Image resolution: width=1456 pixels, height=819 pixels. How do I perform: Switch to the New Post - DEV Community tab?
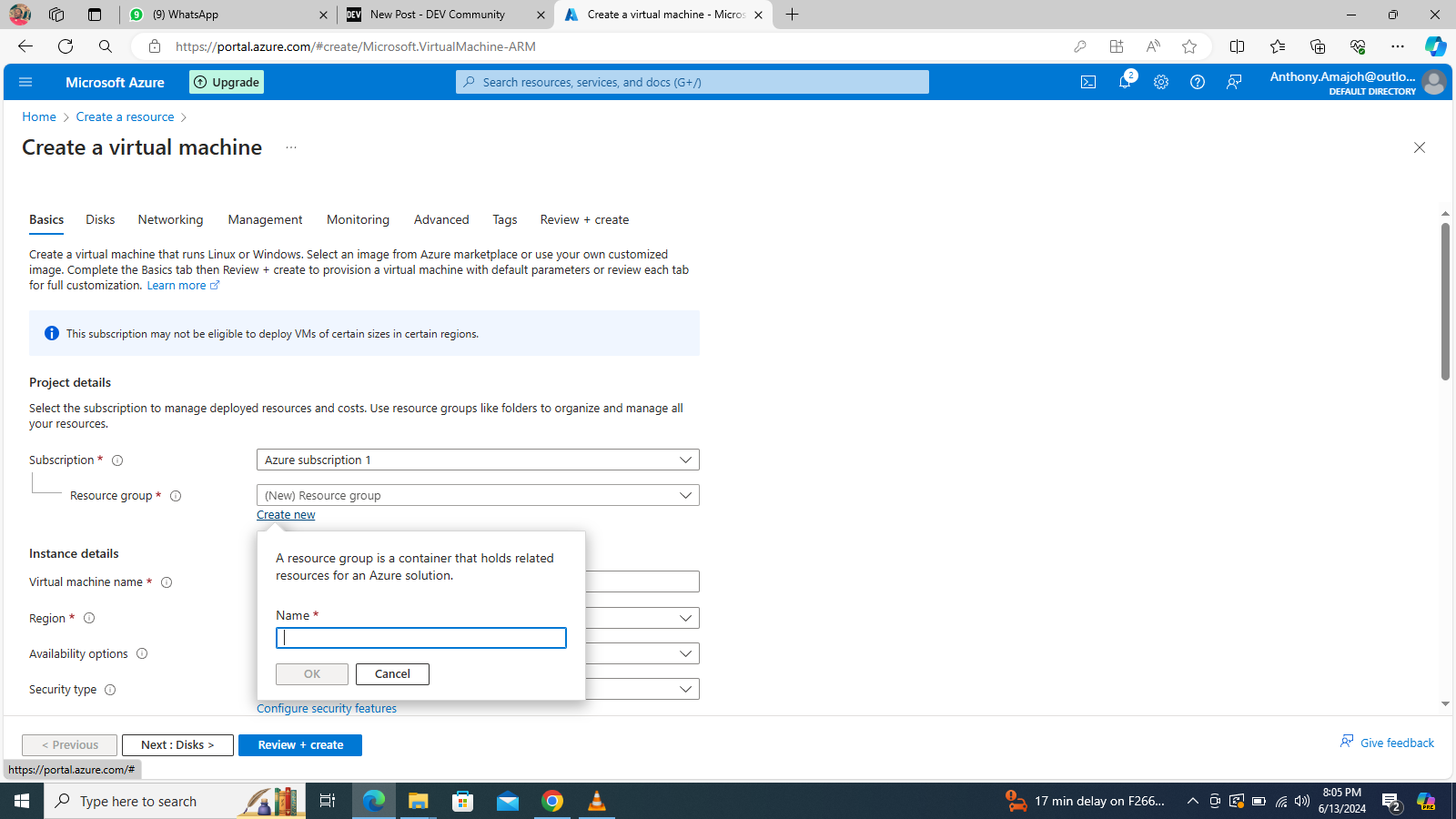click(445, 15)
